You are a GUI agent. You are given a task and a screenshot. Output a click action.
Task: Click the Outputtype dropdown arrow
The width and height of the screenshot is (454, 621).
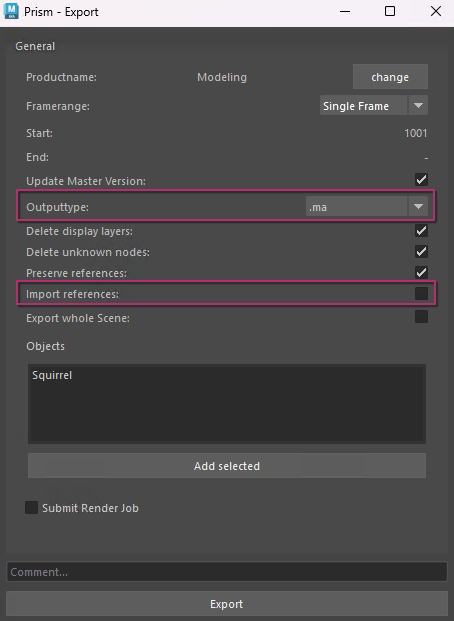[x=418, y=207]
